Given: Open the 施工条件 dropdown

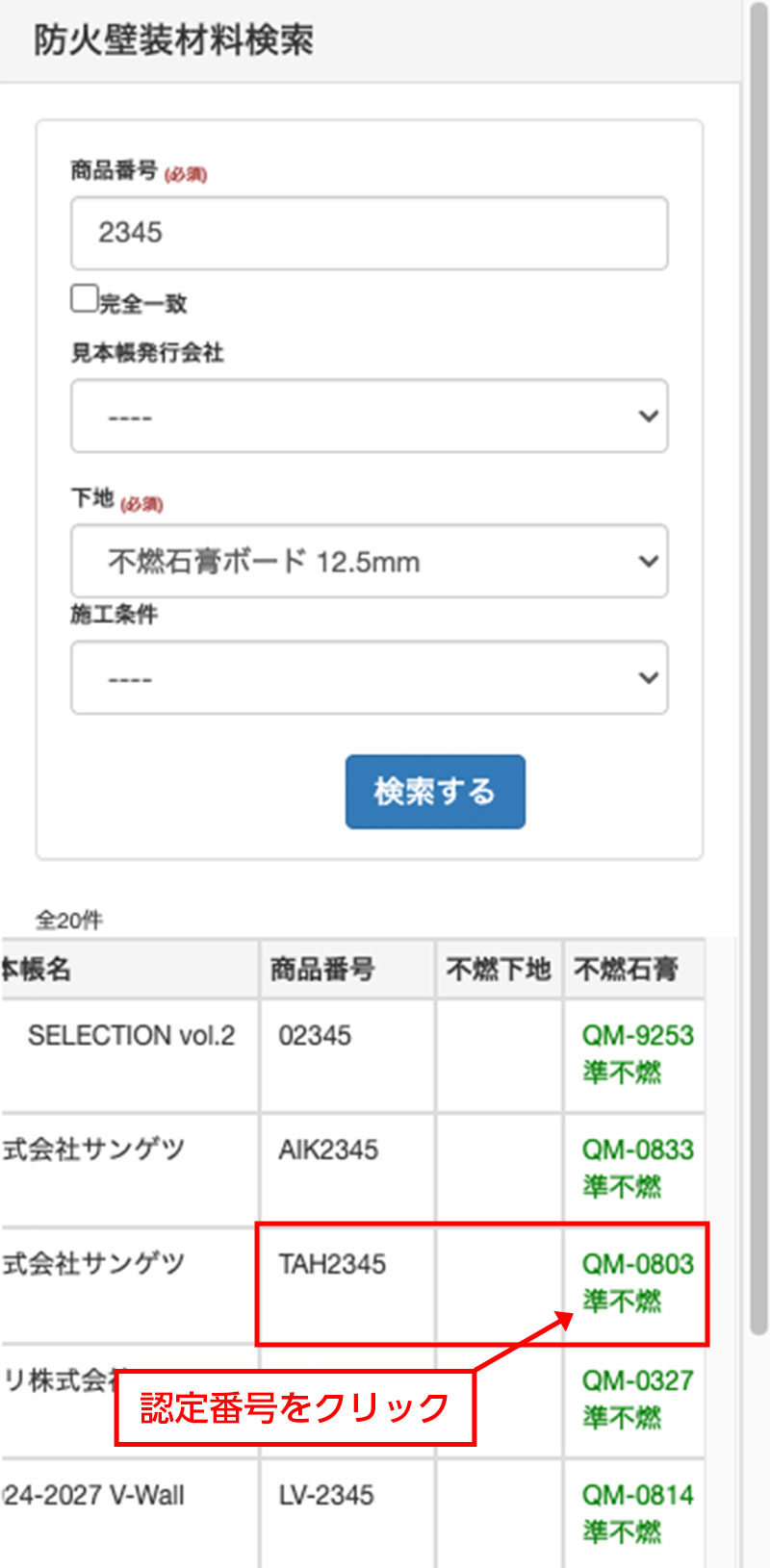Looking at the screenshot, I should pyautogui.click(x=369, y=678).
